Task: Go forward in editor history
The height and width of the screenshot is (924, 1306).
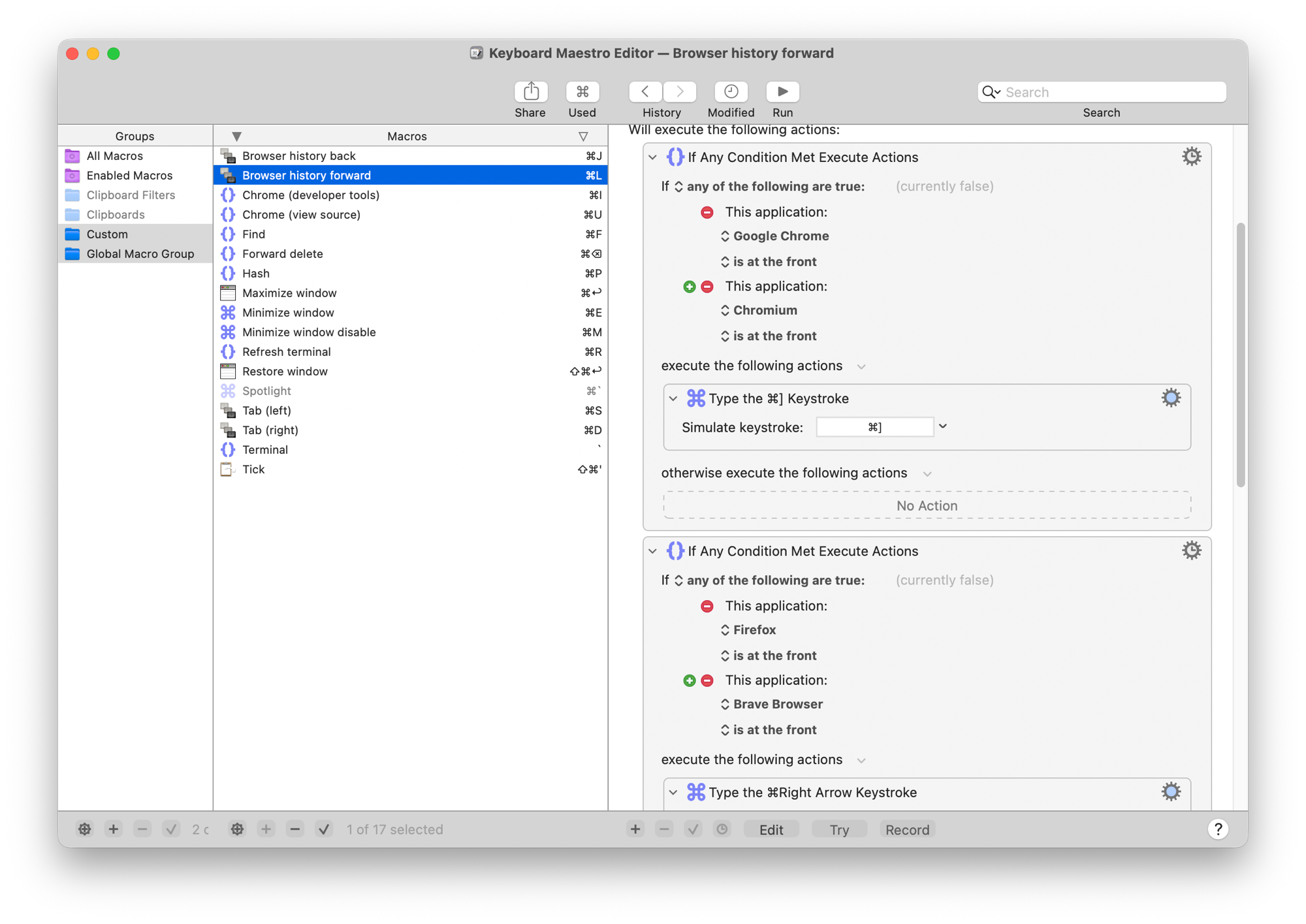Action: [680, 92]
